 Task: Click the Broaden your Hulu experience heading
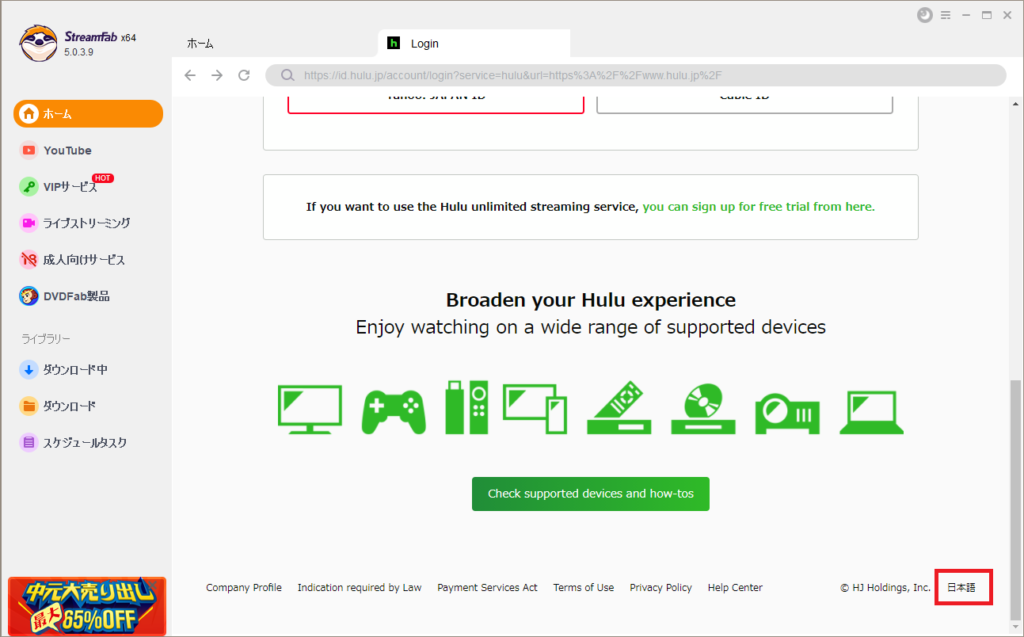click(590, 300)
